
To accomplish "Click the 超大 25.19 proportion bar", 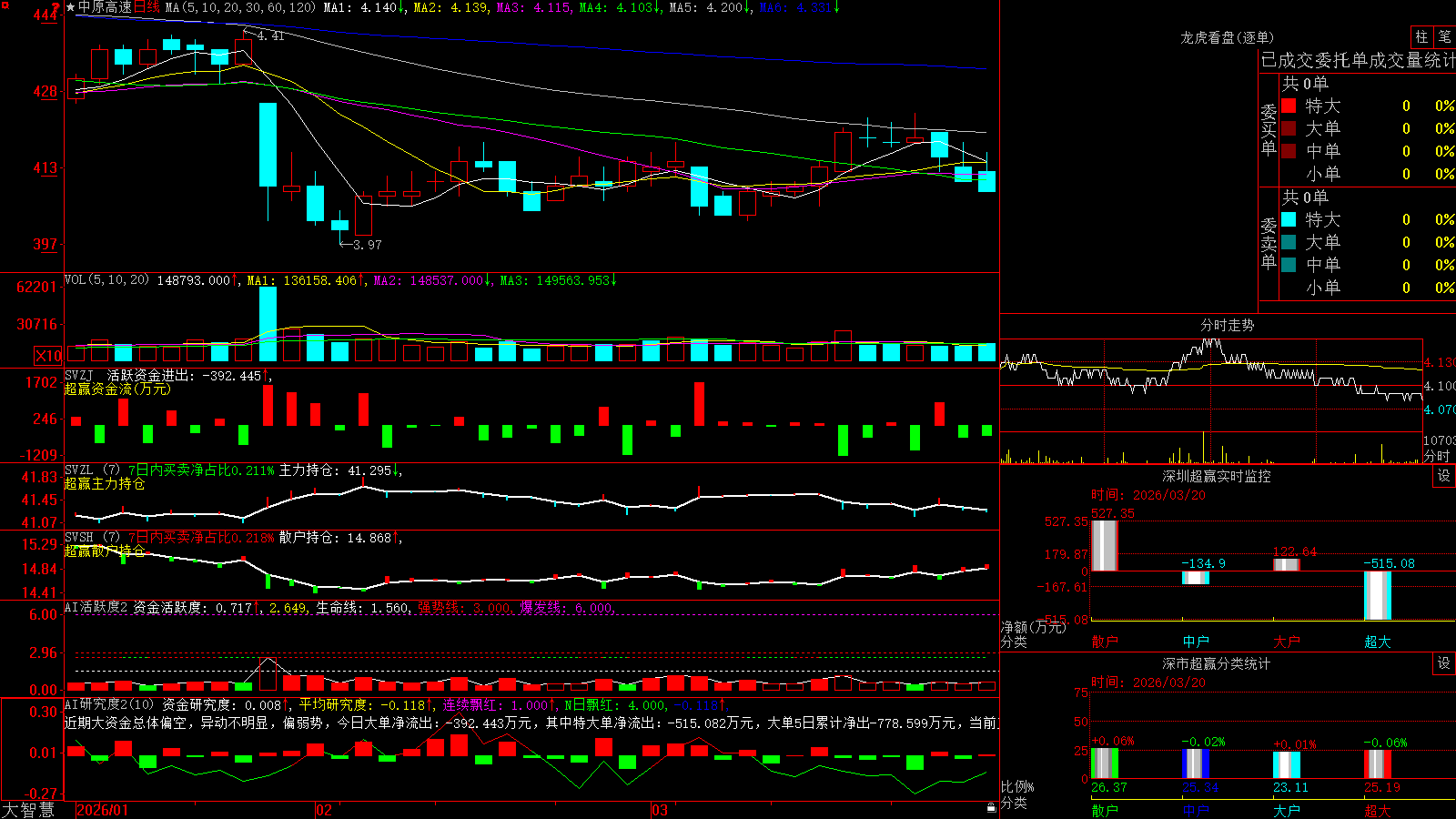I will pyautogui.click(x=1378, y=764).
